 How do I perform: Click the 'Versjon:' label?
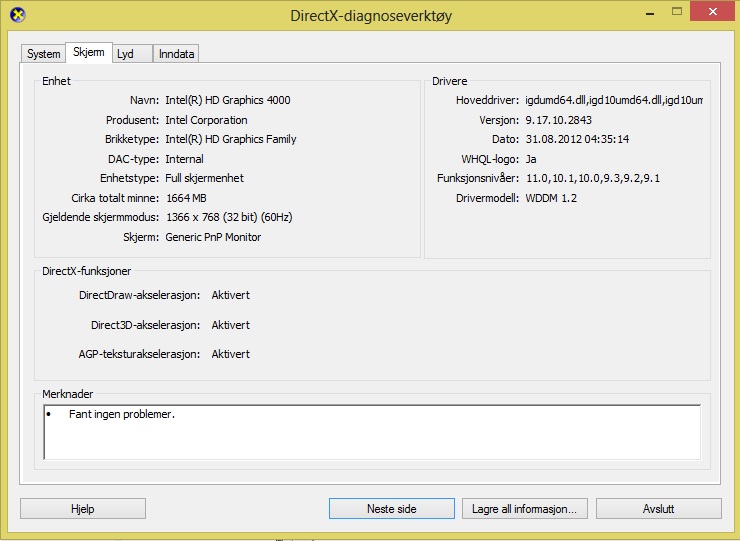[x=499, y=120]
